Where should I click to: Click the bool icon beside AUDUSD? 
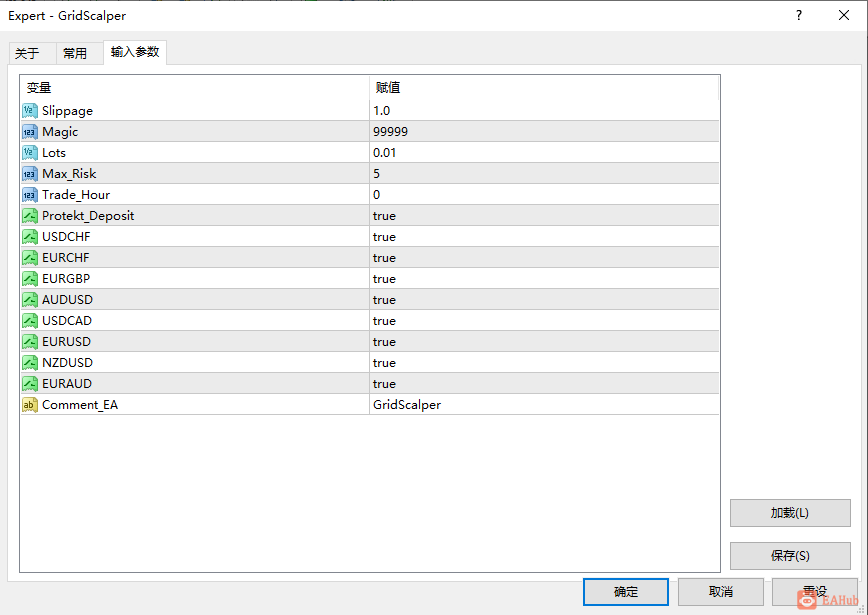pyautogui.click(x=30, y=300)
